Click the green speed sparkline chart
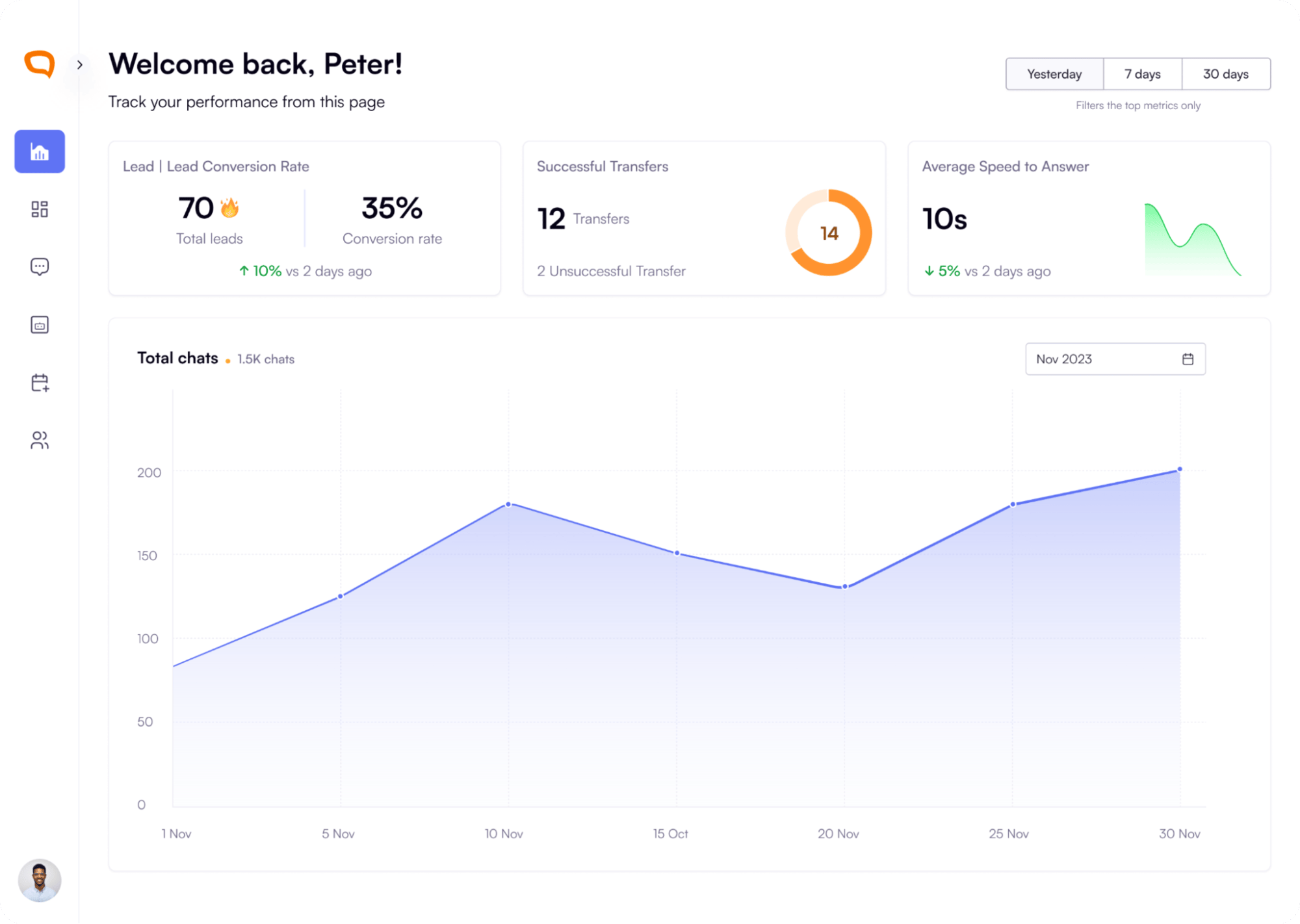This screenshot has height=924, width=1300. [1193, 240]
